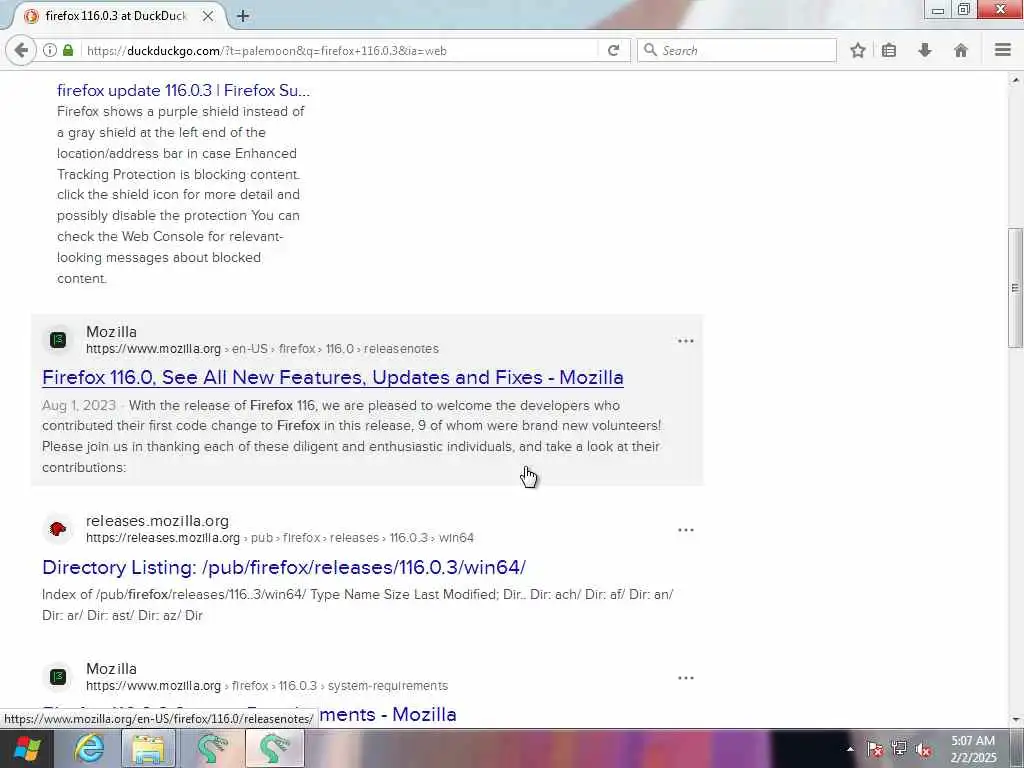Open Firefox 116.0 See All New Features link

[x=332, y=377]
